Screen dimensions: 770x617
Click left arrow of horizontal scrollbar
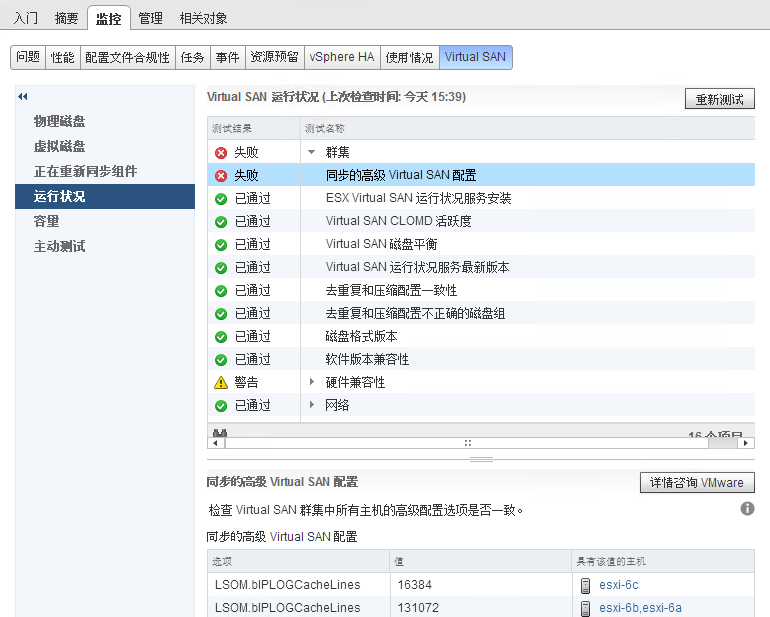coord(215,443)
